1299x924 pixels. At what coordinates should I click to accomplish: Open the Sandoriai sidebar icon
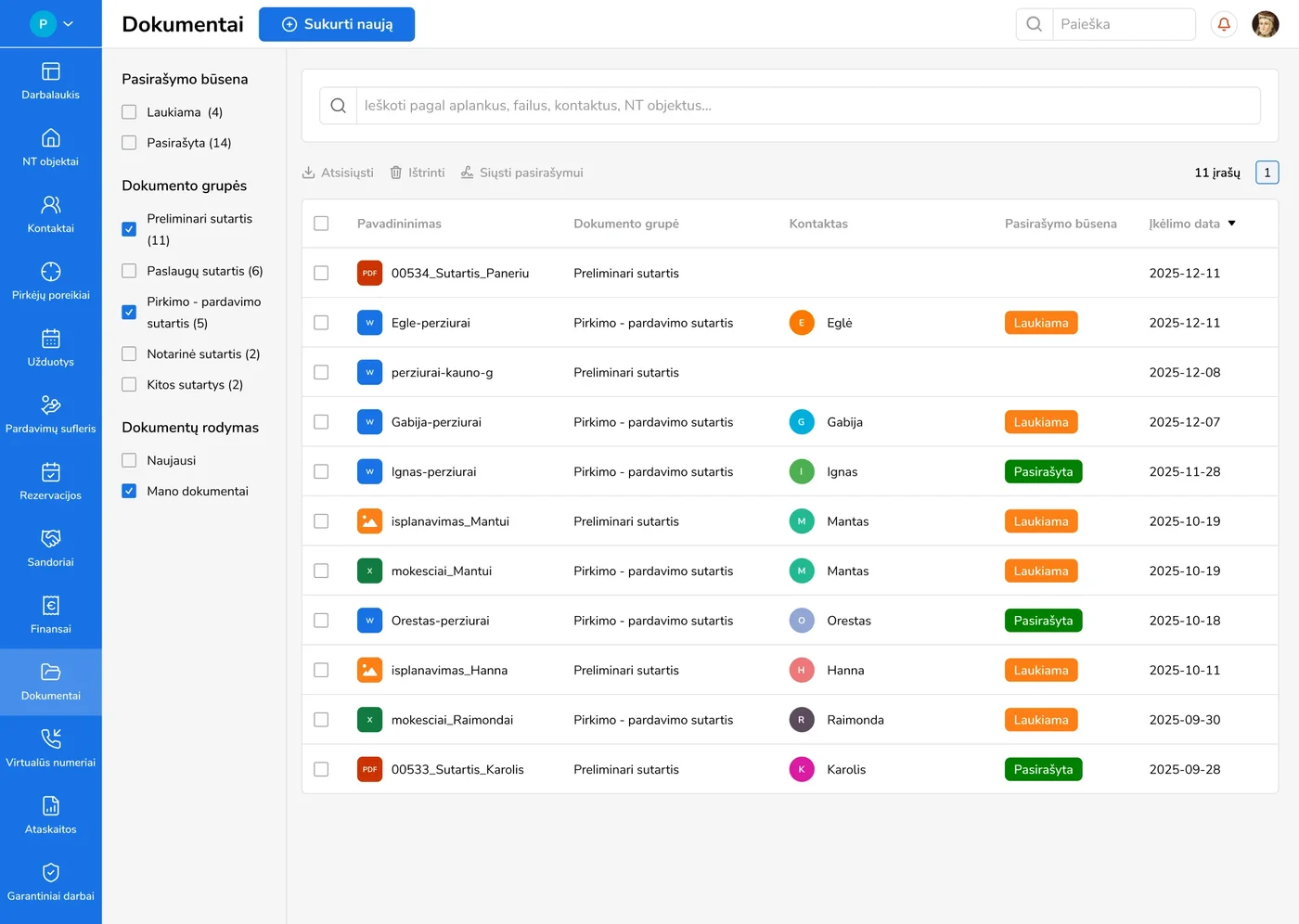(51, 539)
